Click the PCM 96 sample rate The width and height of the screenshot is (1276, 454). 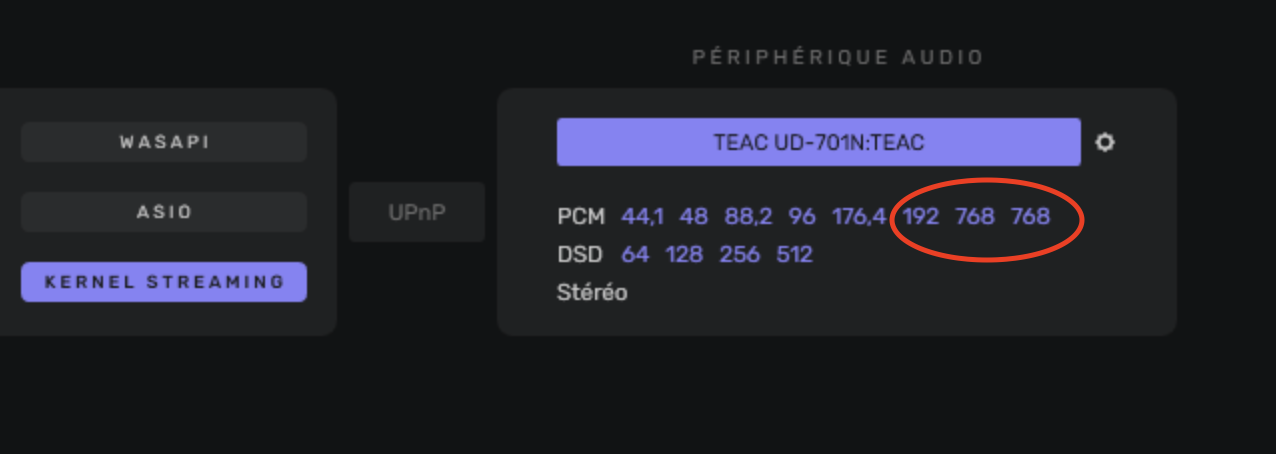pyautogui.click(x=801, y=216)
